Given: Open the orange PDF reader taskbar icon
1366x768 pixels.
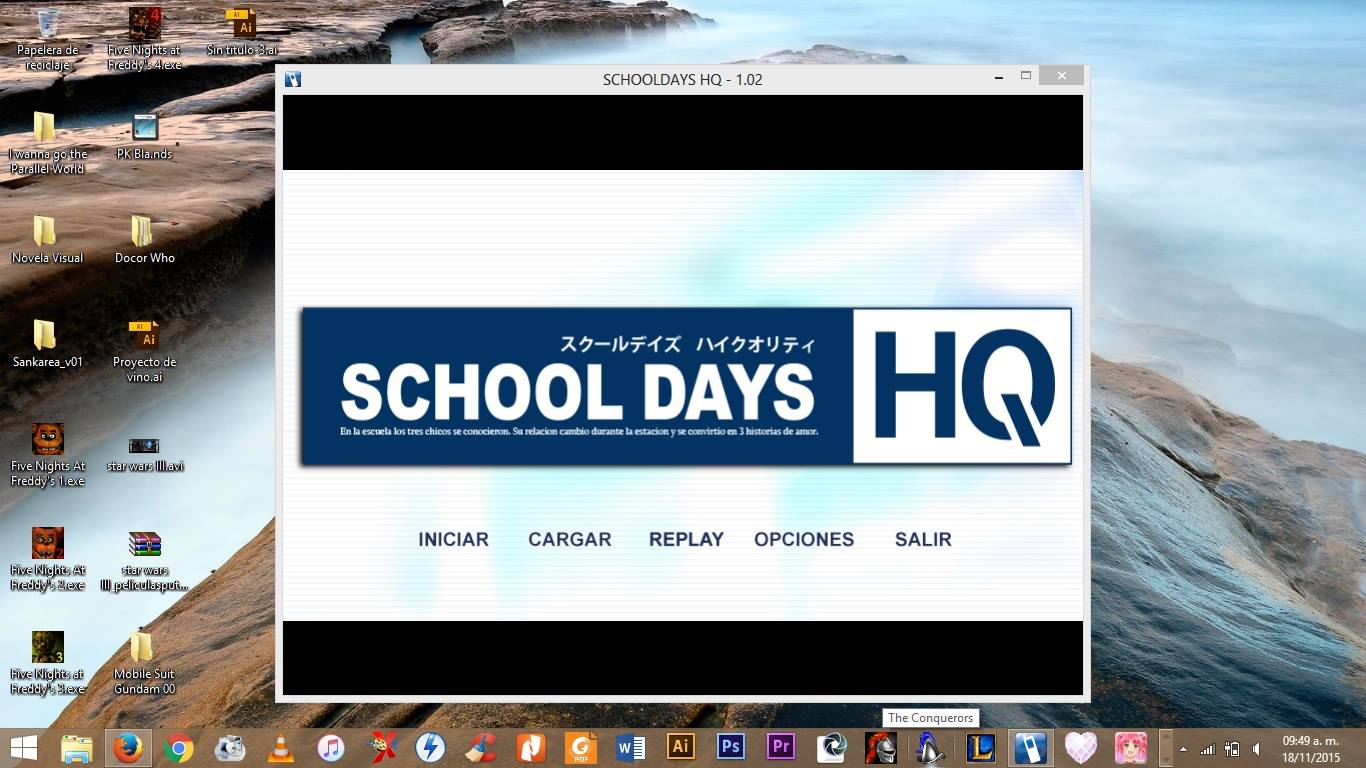Looking at the screenshot, I should point(581,748).
